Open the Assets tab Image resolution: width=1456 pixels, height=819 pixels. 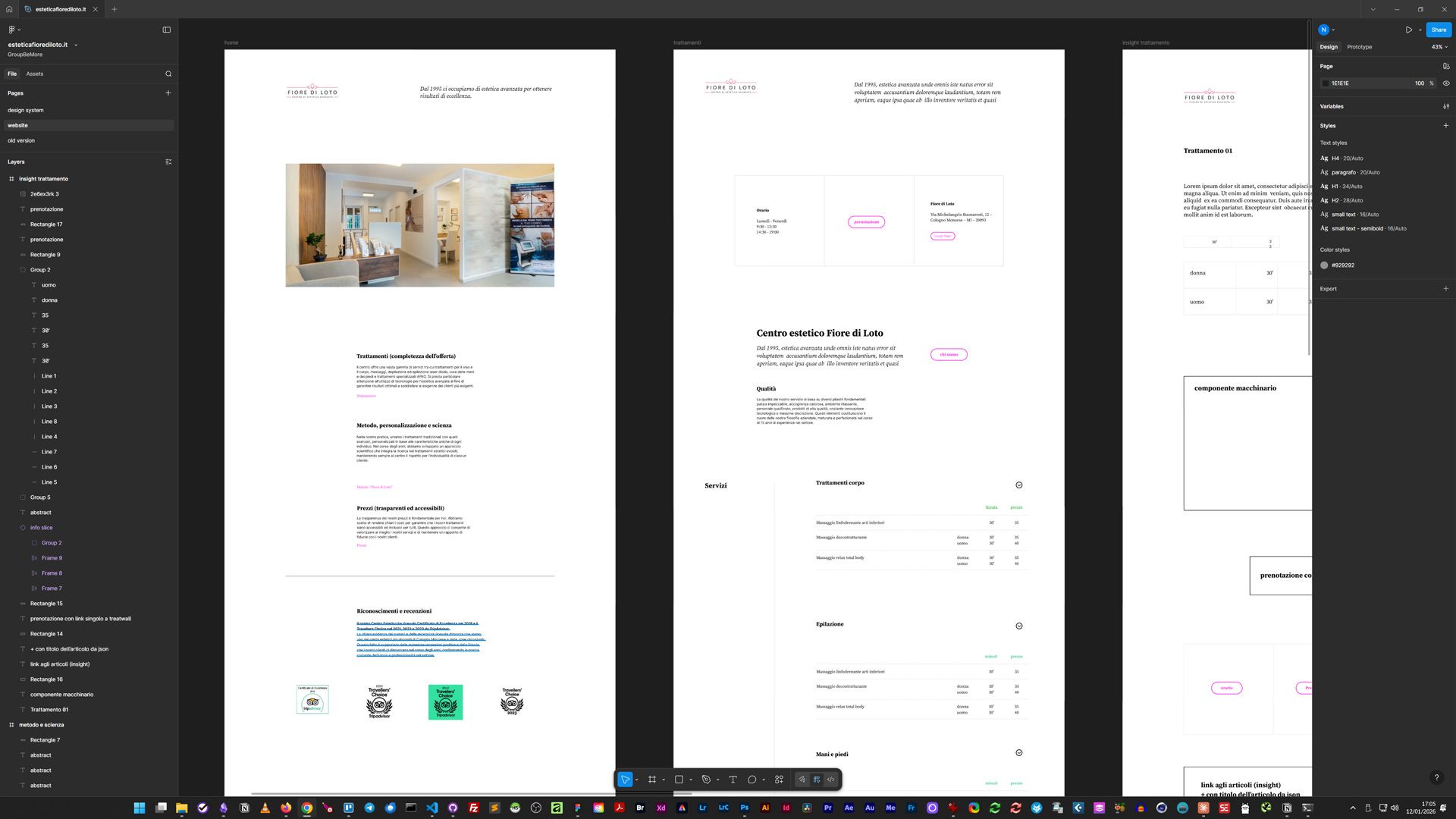(x=35, y=74)
